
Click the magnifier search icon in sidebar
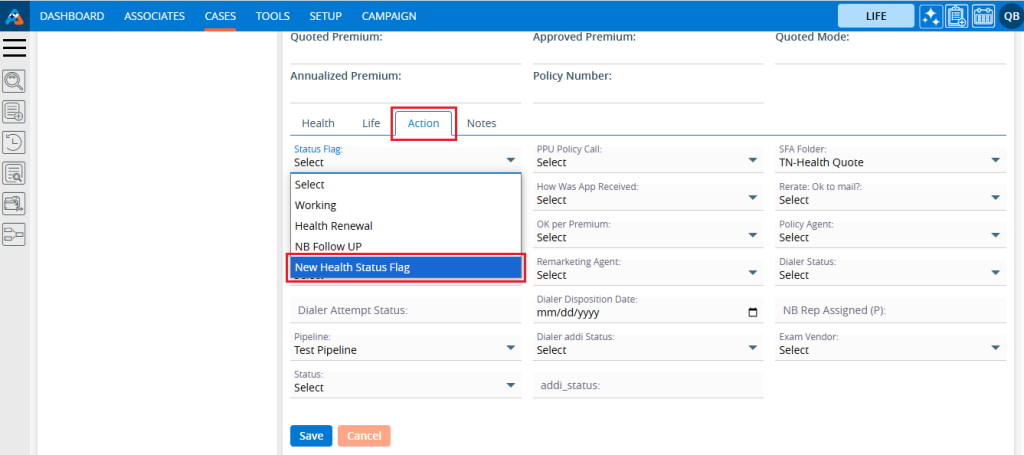[15, 81]
